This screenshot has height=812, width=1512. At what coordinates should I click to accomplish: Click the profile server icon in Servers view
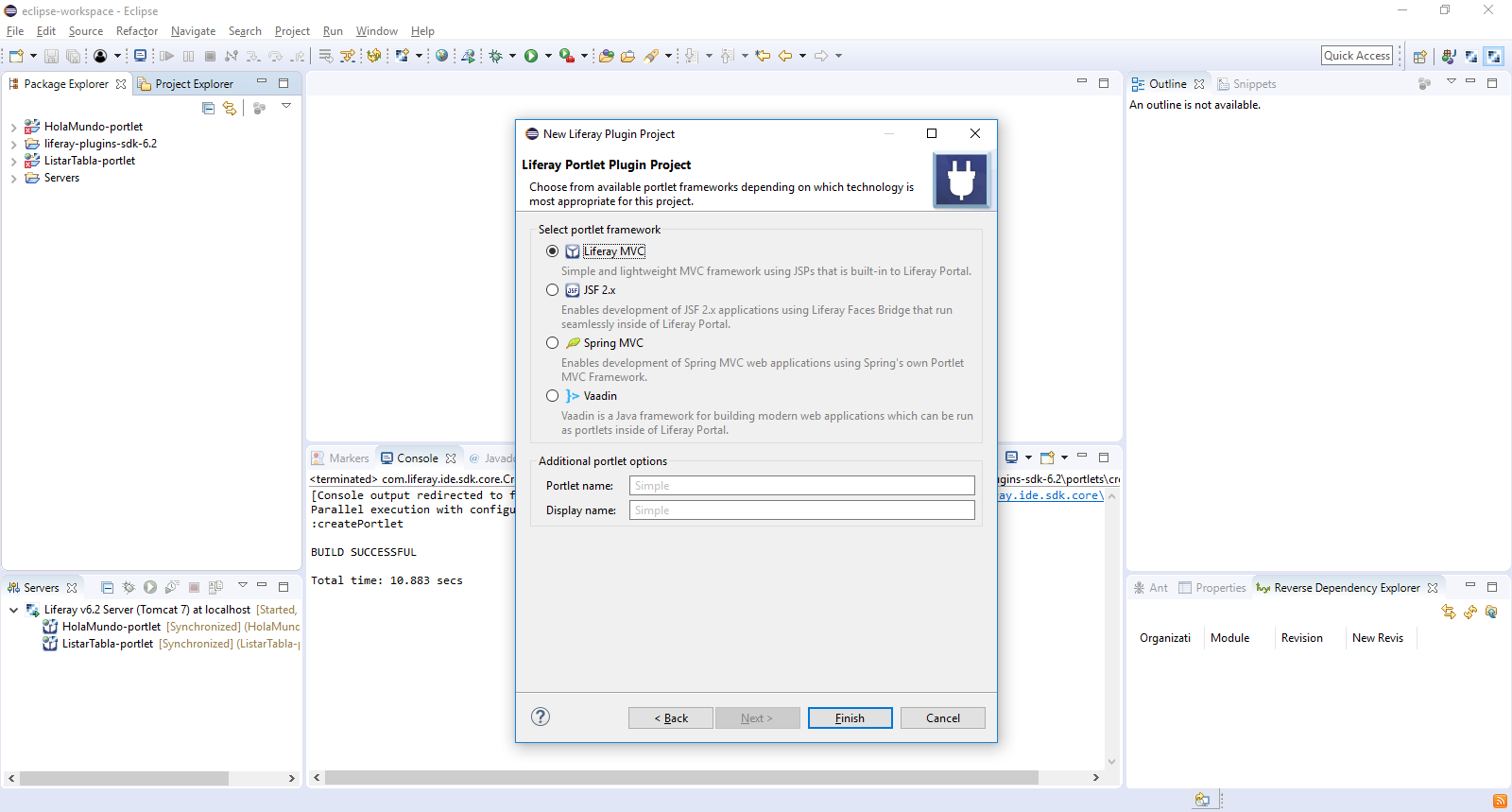pos(172,587)
